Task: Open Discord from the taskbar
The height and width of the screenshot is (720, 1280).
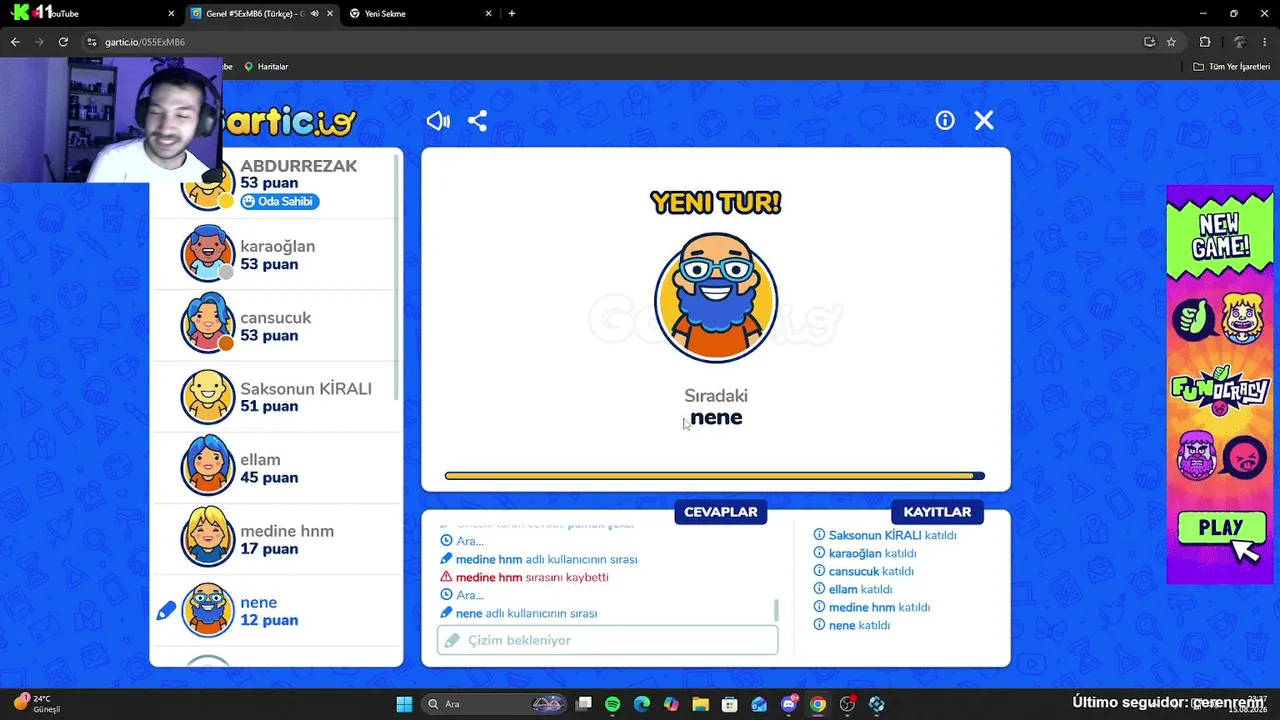Action: click(789, 704)
